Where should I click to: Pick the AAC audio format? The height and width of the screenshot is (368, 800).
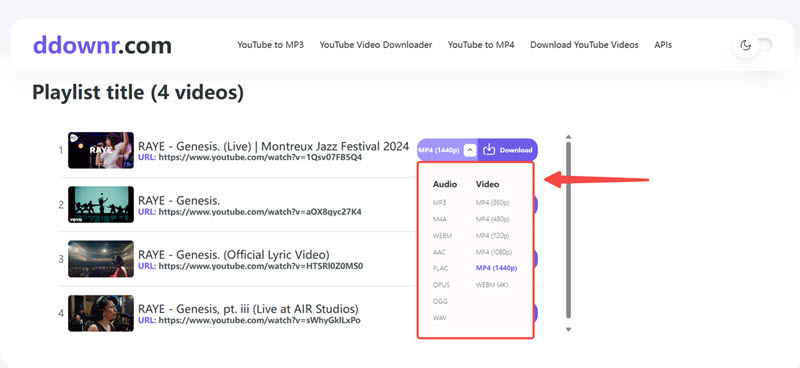coord(439,252)
